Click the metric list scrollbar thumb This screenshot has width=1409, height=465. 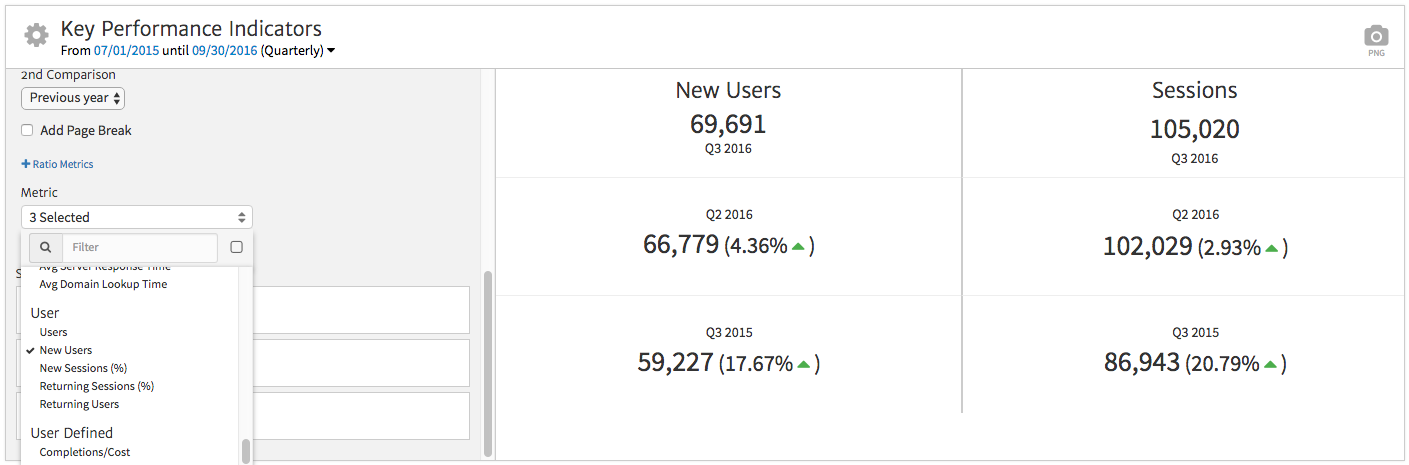tap(245, 451)
